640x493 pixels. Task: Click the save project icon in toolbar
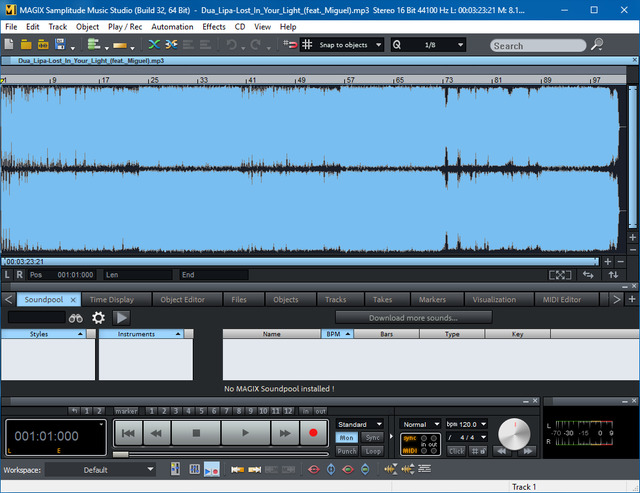[61, 45]
